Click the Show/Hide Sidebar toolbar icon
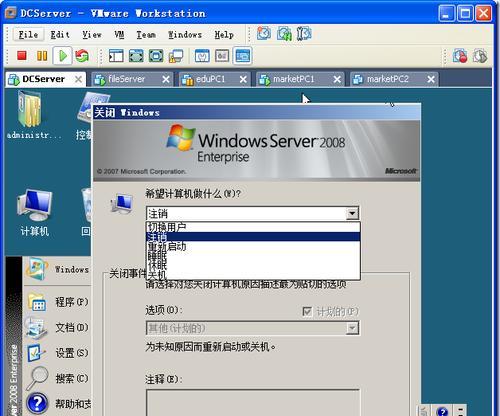The image size is (500, 416). tap(116, 56)
